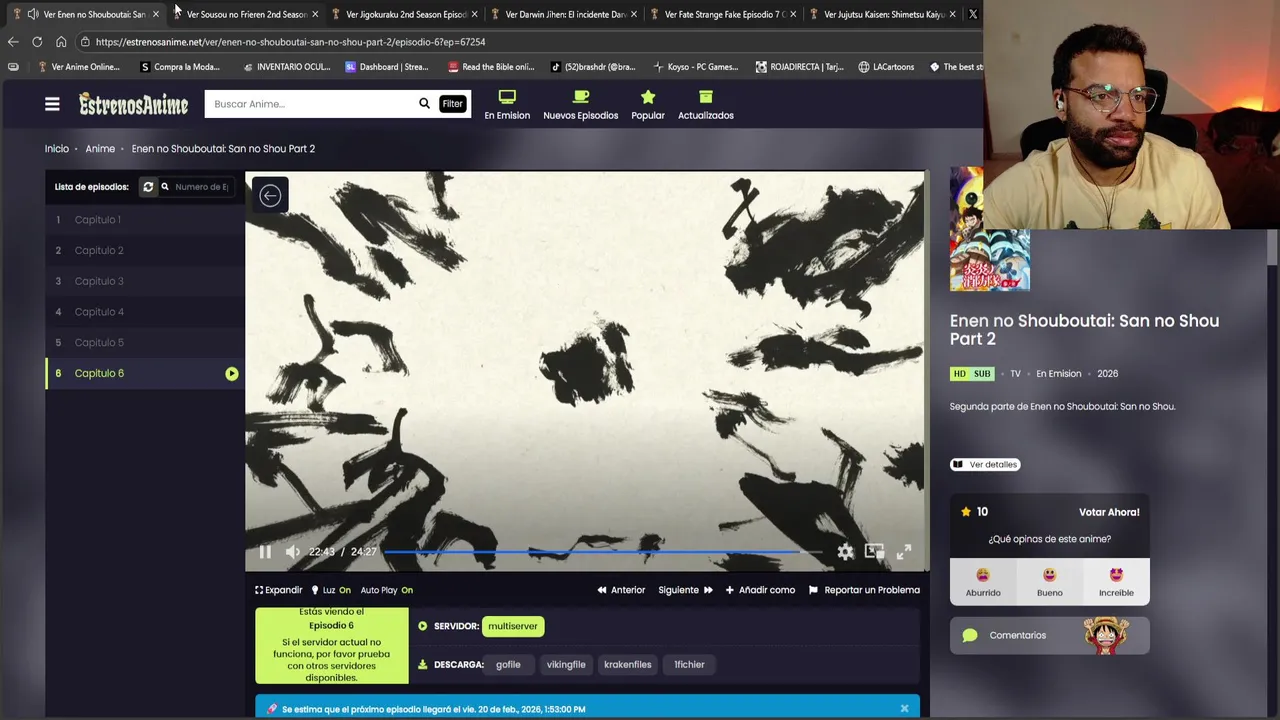1280x720 pixels.
Task: Vote Aburrido emoji rating
Action: (x=983, y=582)
